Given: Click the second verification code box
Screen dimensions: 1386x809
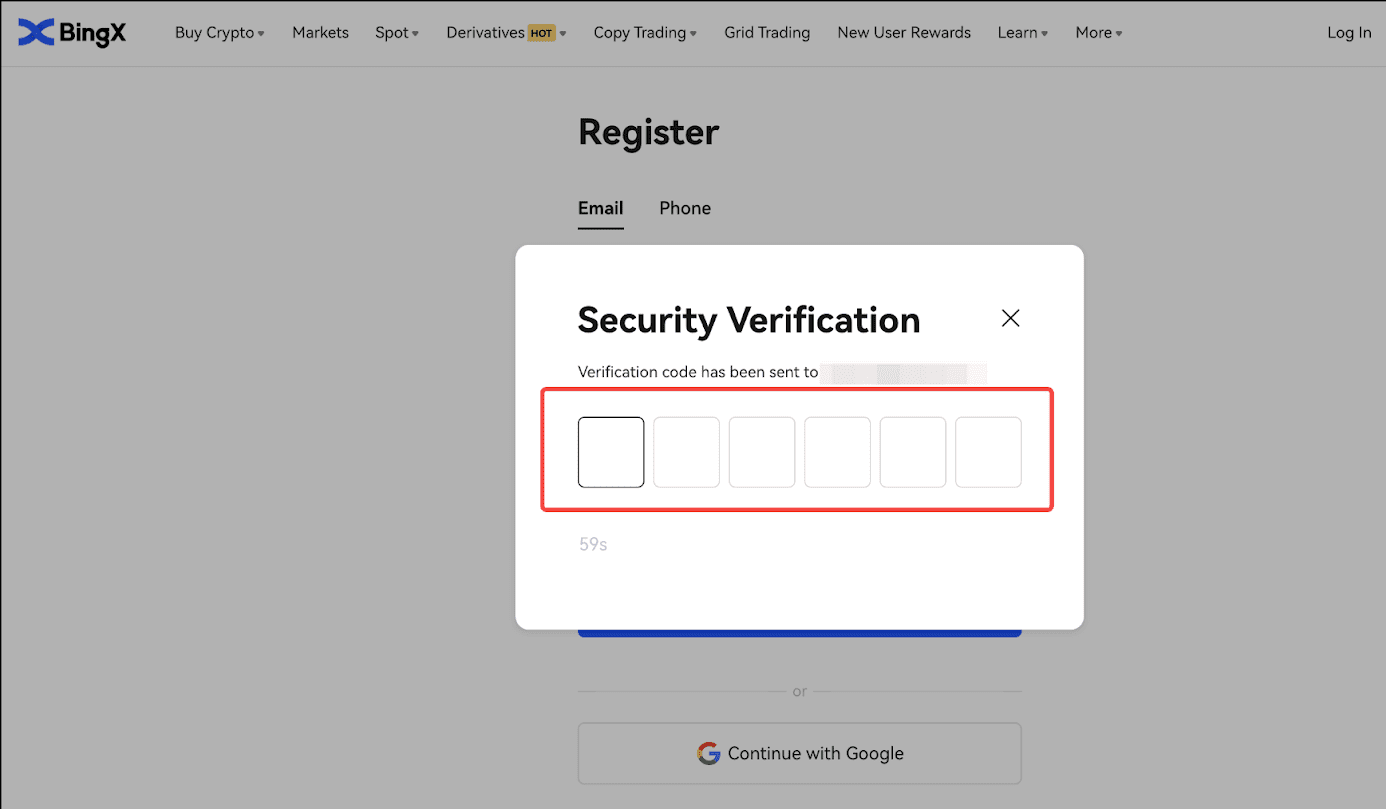Looking at the screenshot, I should pos(686,452).
